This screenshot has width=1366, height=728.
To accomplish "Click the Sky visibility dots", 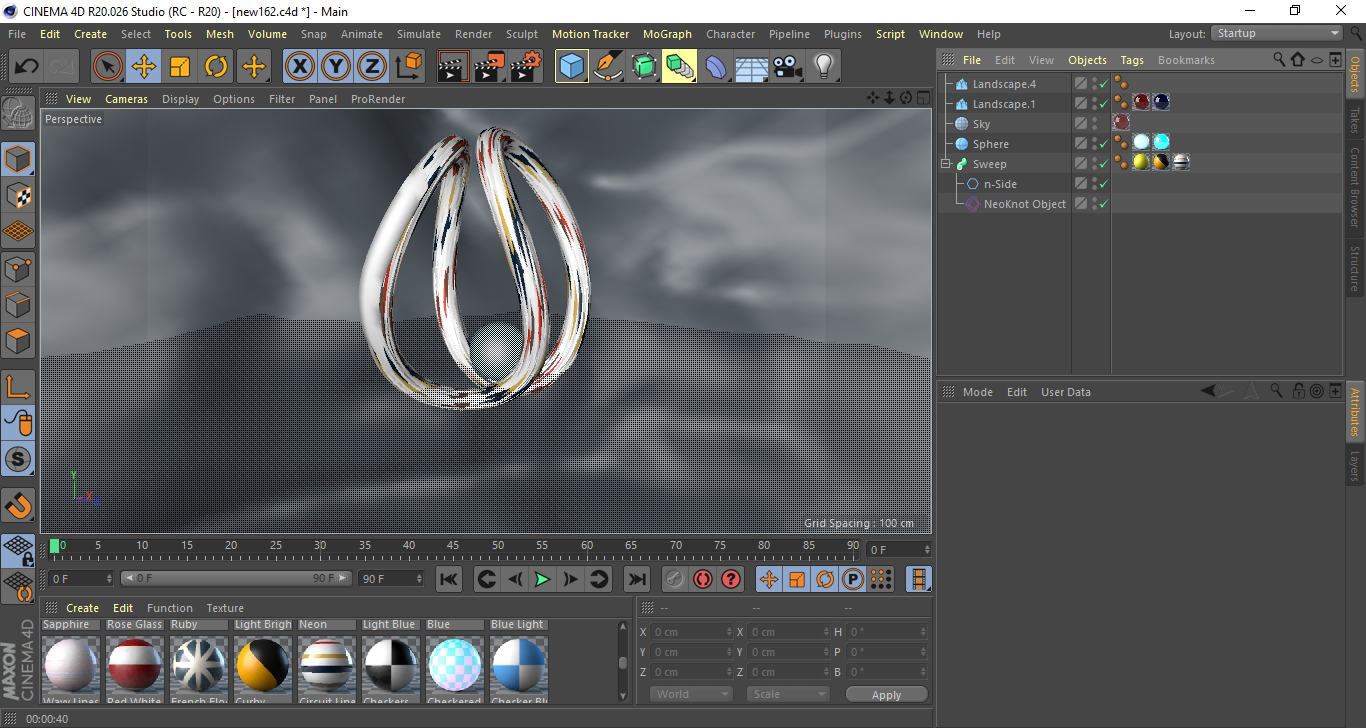I will [x=1094, y=124].
